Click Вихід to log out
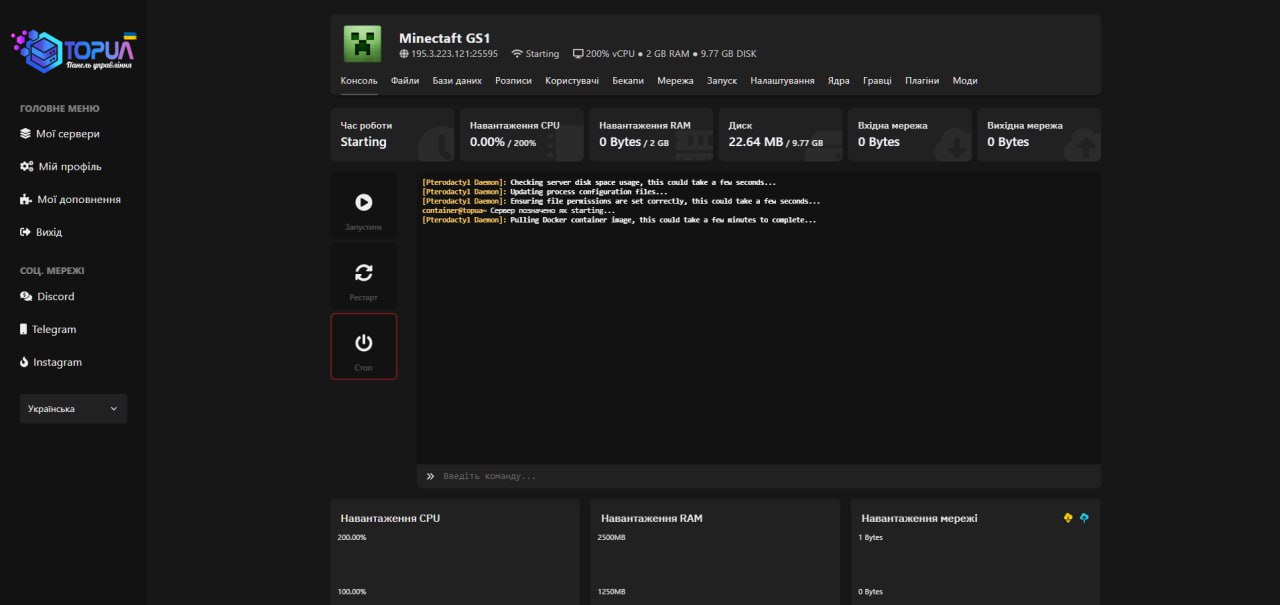 pyautogui.click(x=49, y=232)
